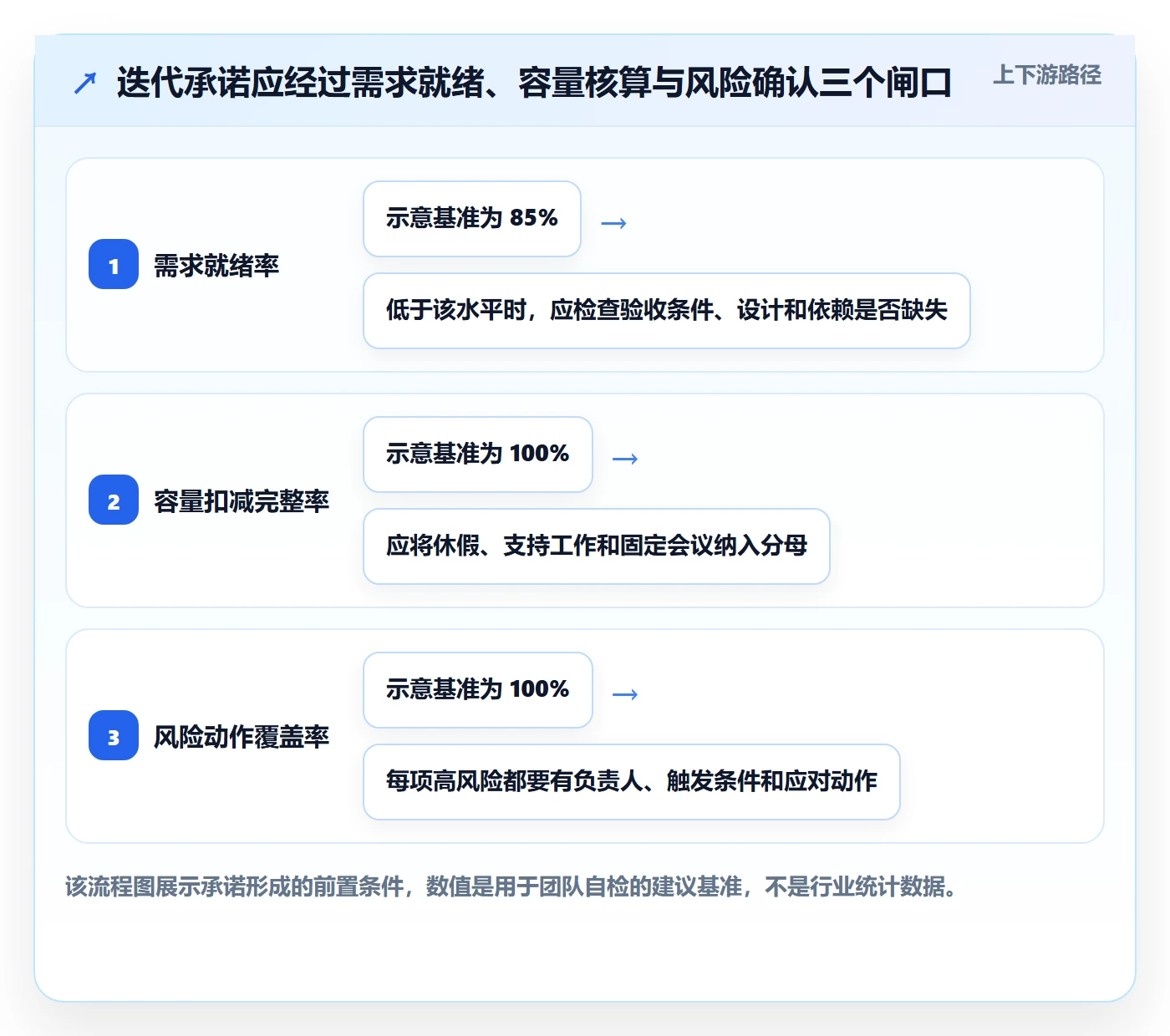Click the arrow next to 示意基准为 85%
Image resolution: width=1170 pixels, height=1036 pixels.
click(x=614, y=223)
